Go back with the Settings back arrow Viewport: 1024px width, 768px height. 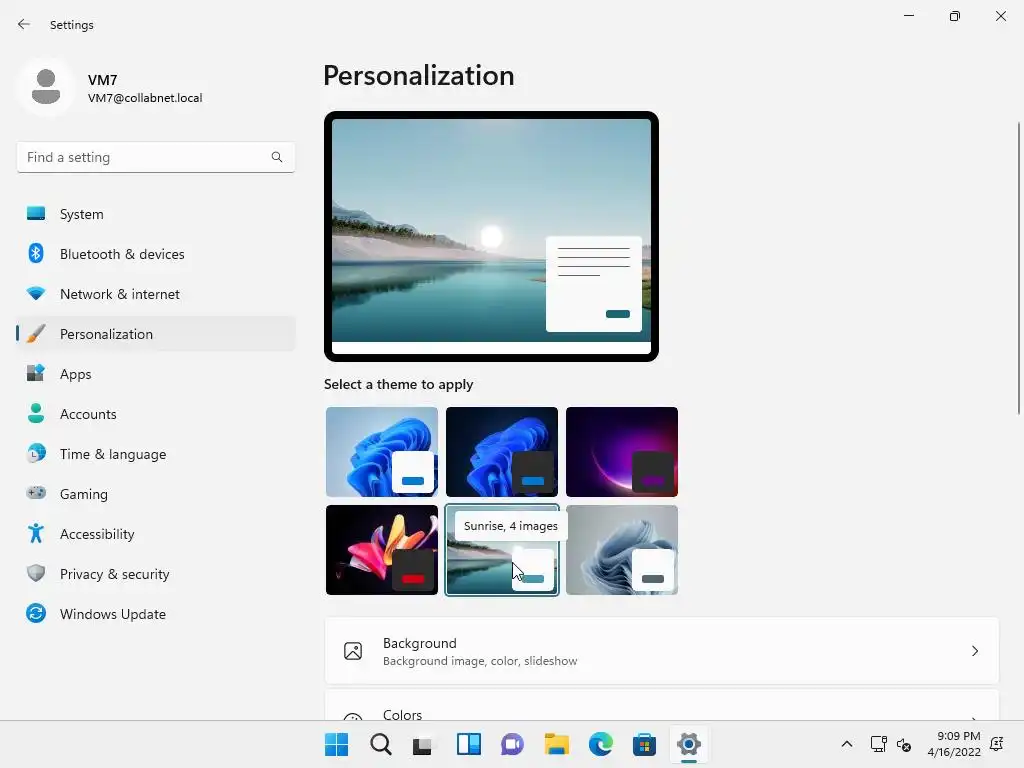pyautogui.click(x=24, y=24)
